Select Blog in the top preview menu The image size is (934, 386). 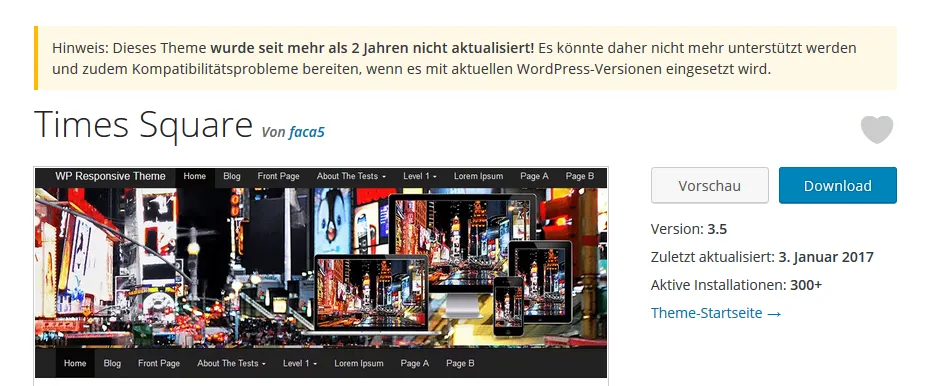pyautogui.click(x=232, y=176)
